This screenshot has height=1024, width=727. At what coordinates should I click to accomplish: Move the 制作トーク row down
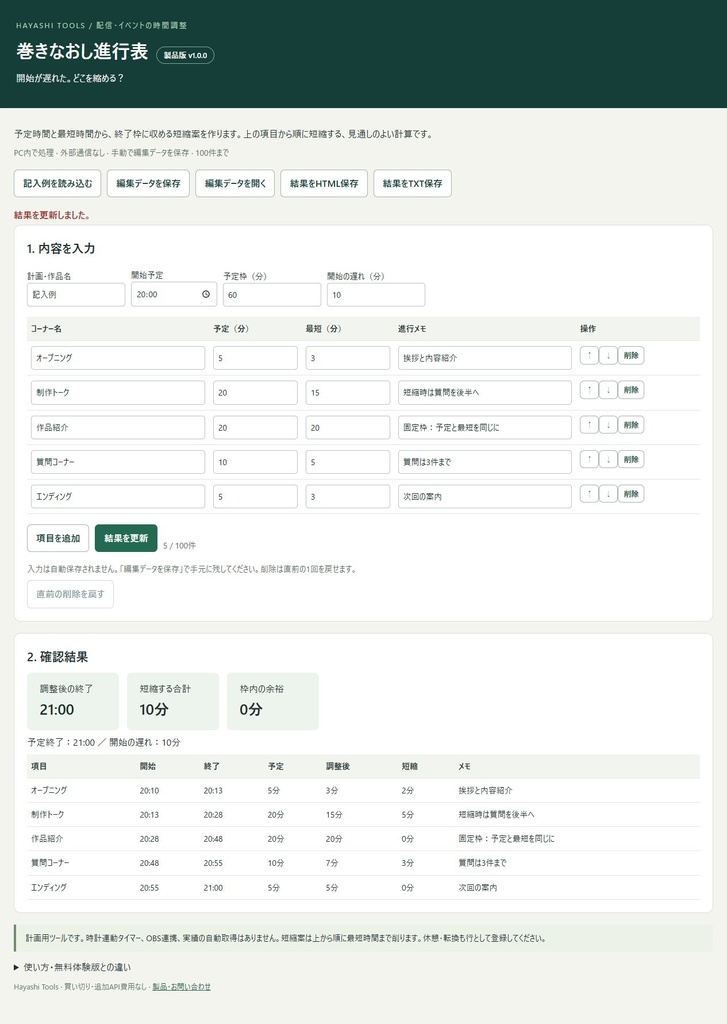[608, 390]
